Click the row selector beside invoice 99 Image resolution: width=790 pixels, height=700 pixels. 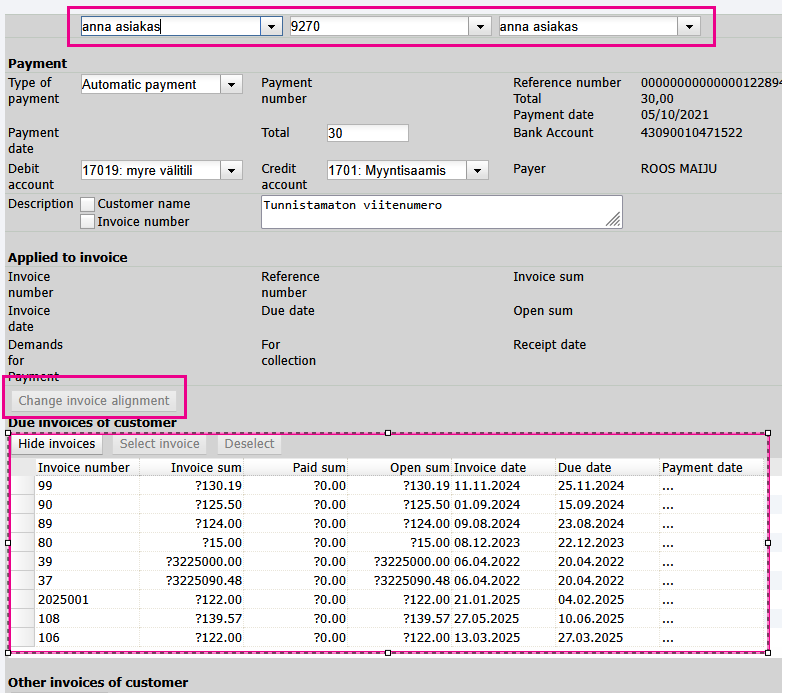(23, 486)
